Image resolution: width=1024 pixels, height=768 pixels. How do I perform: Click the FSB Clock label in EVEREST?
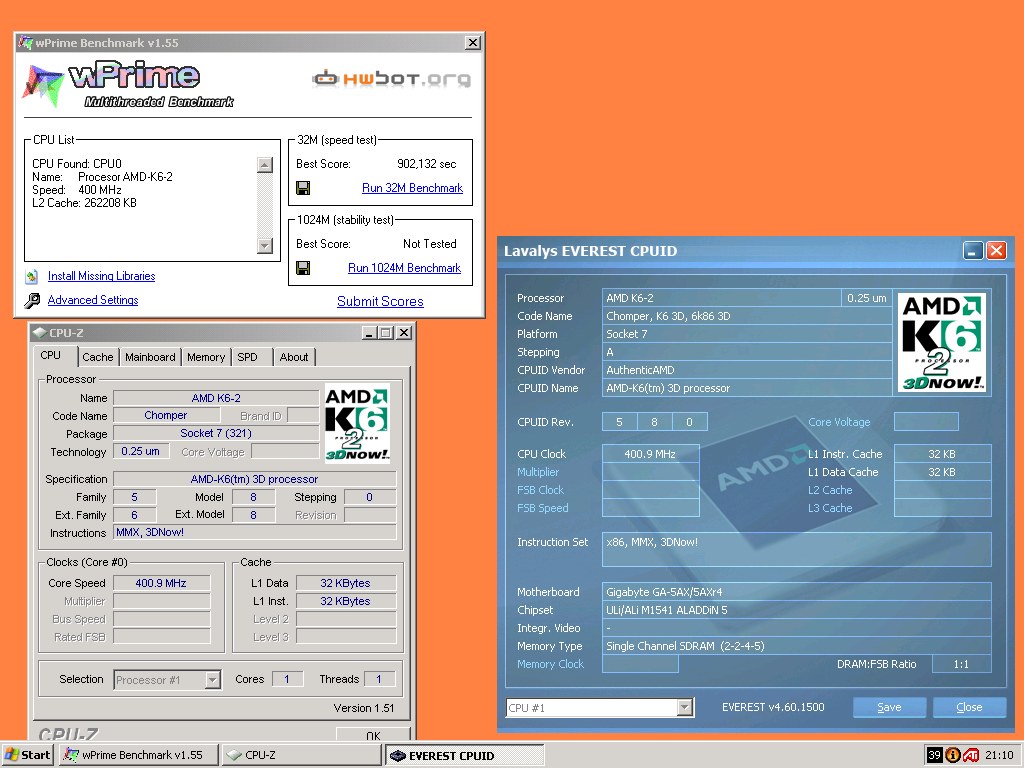tap(540, 490)
